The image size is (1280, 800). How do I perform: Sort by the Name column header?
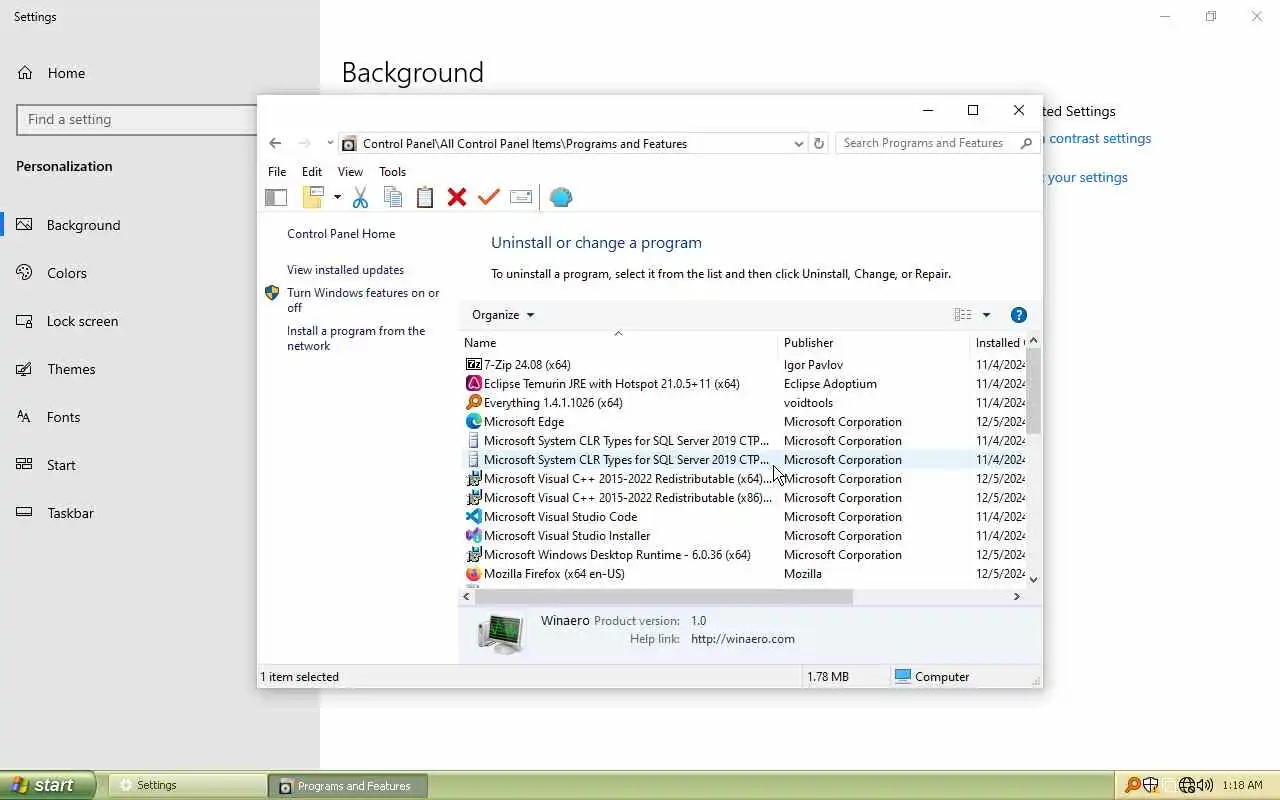click(x=618, y=342)
